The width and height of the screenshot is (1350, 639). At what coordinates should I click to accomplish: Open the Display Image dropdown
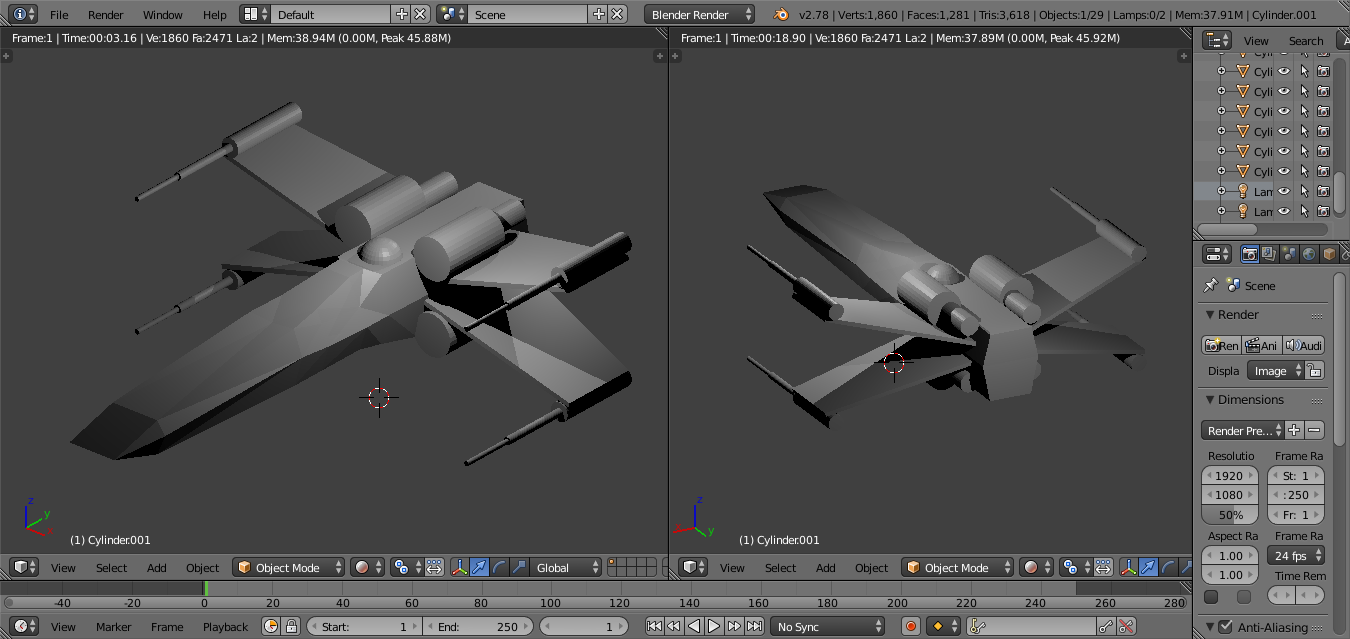[x=1276, y=370]
